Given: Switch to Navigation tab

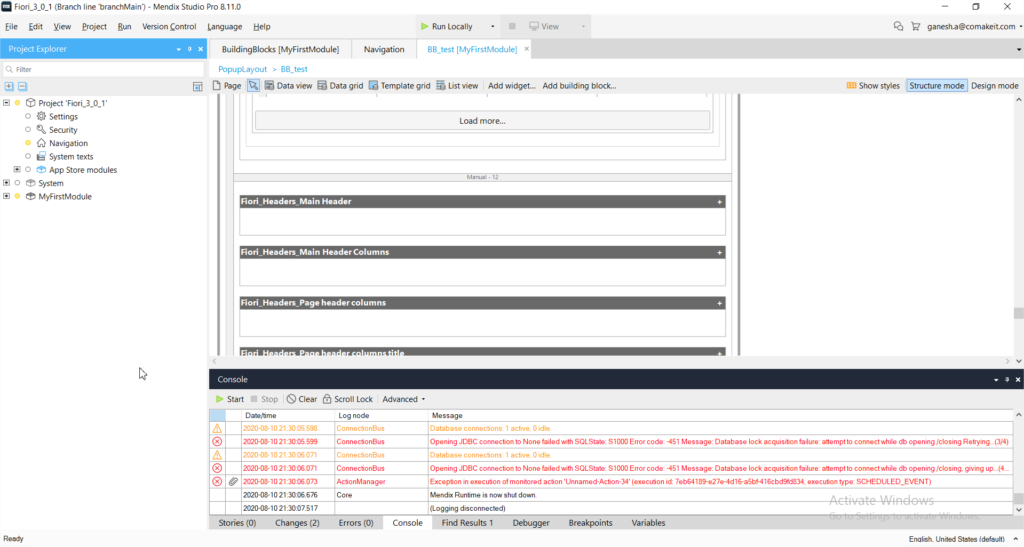Looking at the screenshot, I should 384,49.
